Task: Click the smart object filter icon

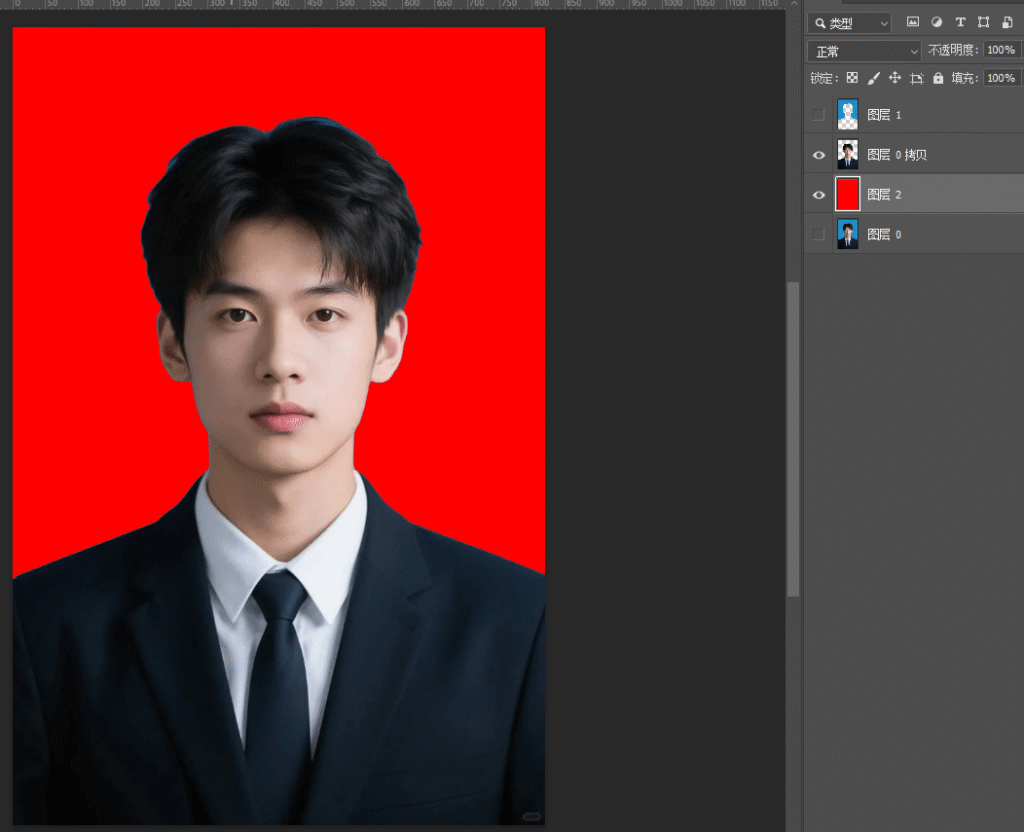Action: tap(1007, 22)
